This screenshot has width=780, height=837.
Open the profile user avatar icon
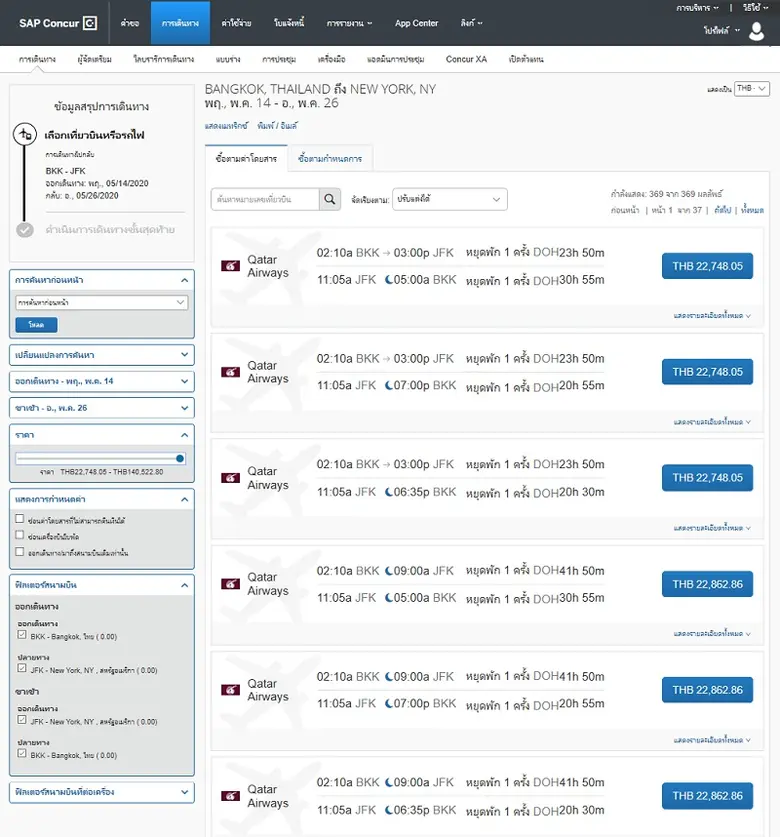(x=756, y=31)
